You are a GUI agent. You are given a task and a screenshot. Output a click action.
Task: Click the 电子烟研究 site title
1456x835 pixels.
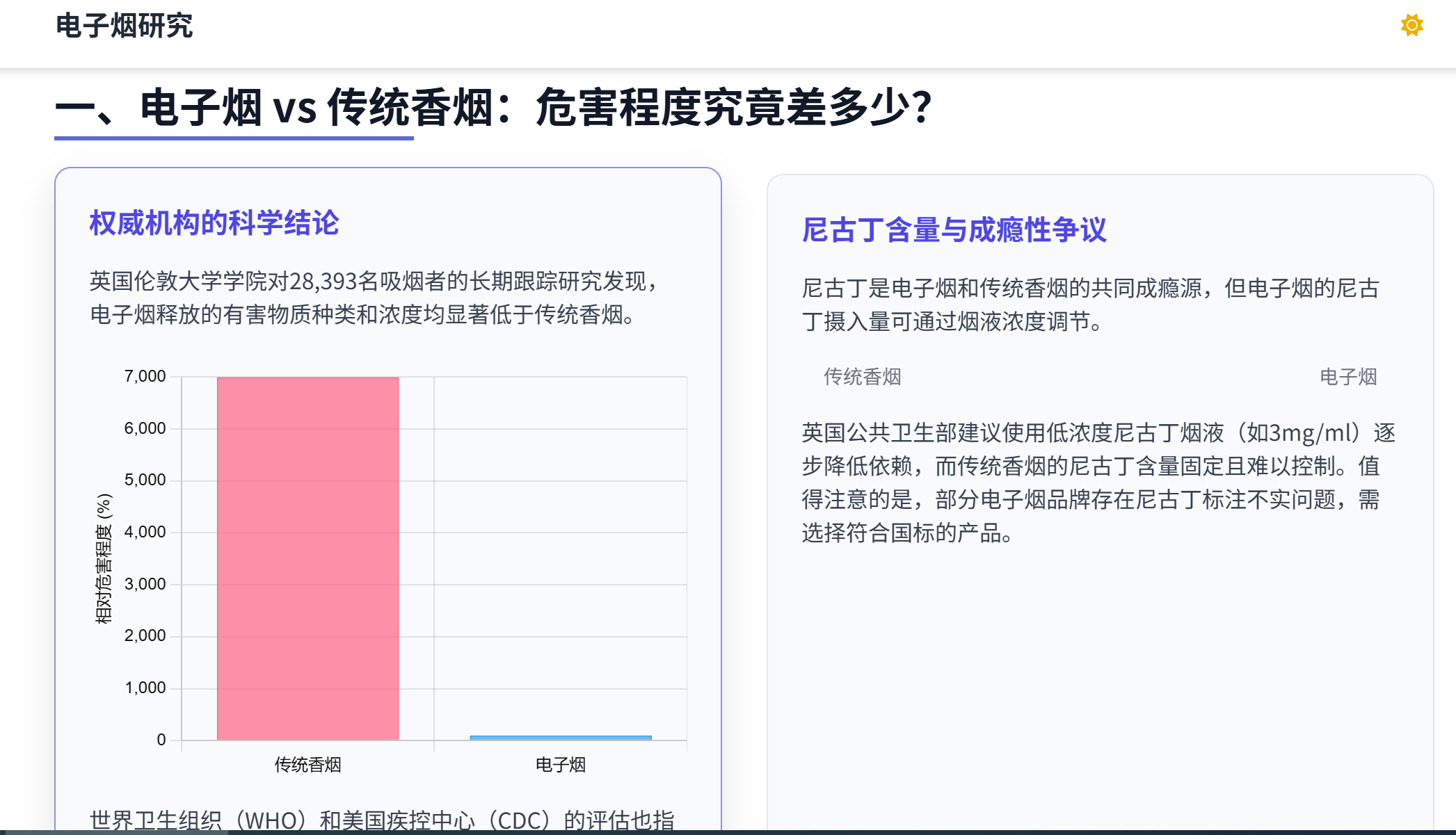pyautogui.click(x=124, y=26)
